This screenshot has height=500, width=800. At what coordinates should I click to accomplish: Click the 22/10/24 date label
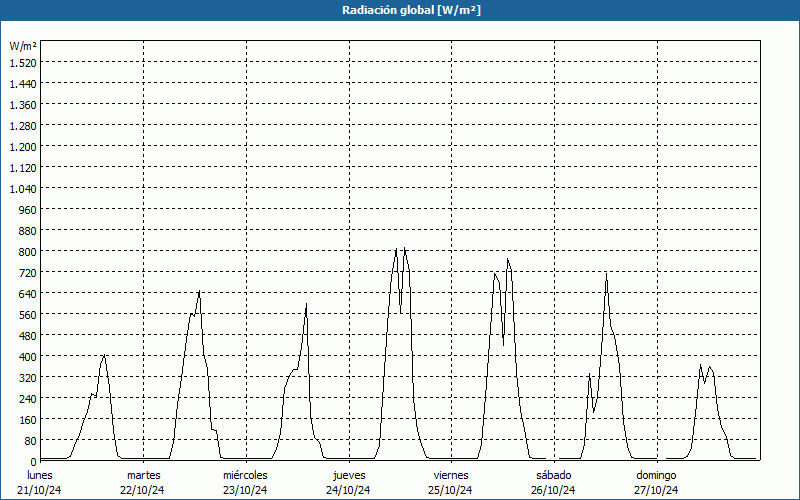coord(142,490)
